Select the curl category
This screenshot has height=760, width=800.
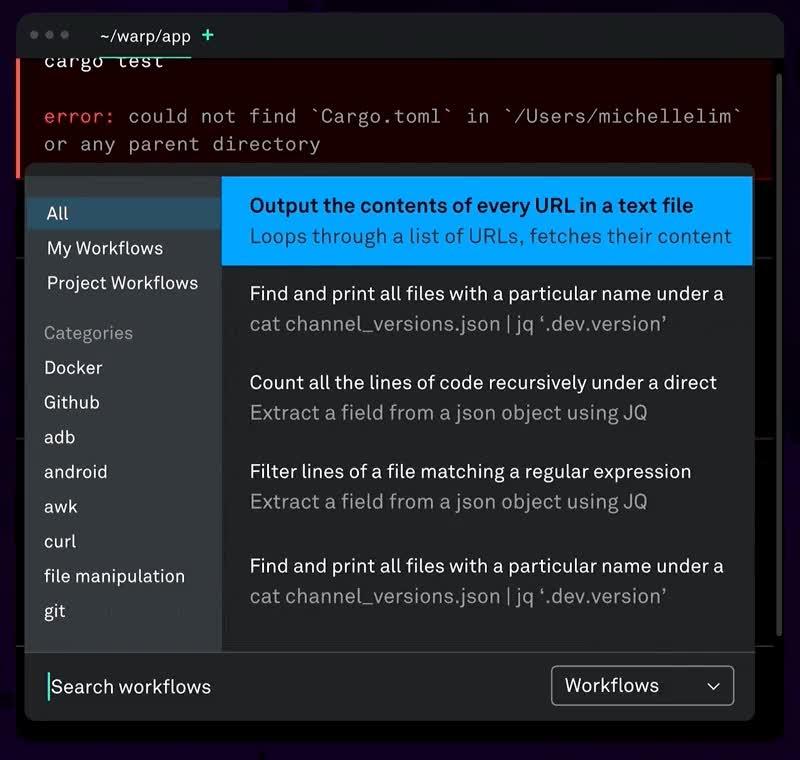(x=60, y=541)
